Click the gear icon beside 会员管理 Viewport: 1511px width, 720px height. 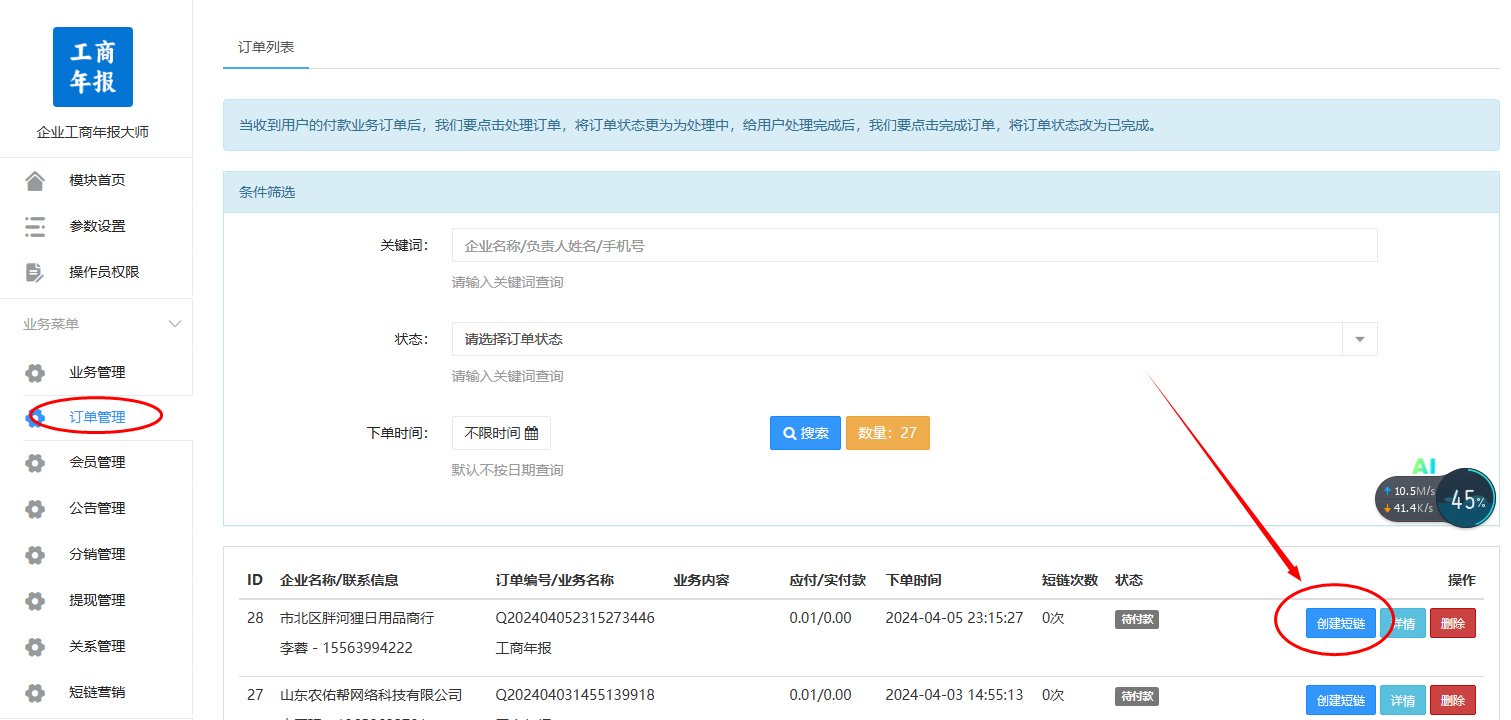tap(35, 463)
